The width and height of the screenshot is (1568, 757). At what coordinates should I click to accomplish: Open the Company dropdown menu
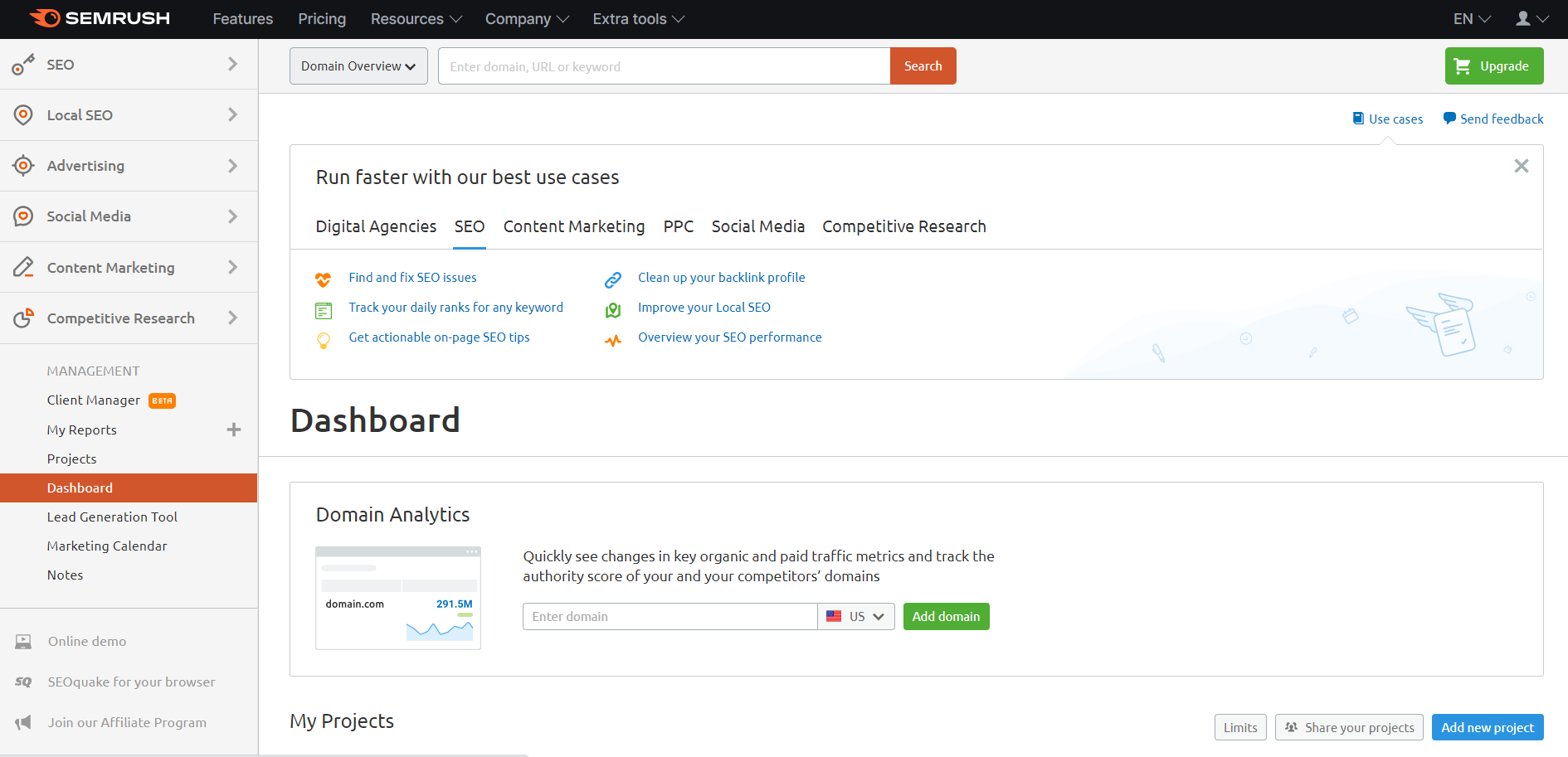click(527, 18)
